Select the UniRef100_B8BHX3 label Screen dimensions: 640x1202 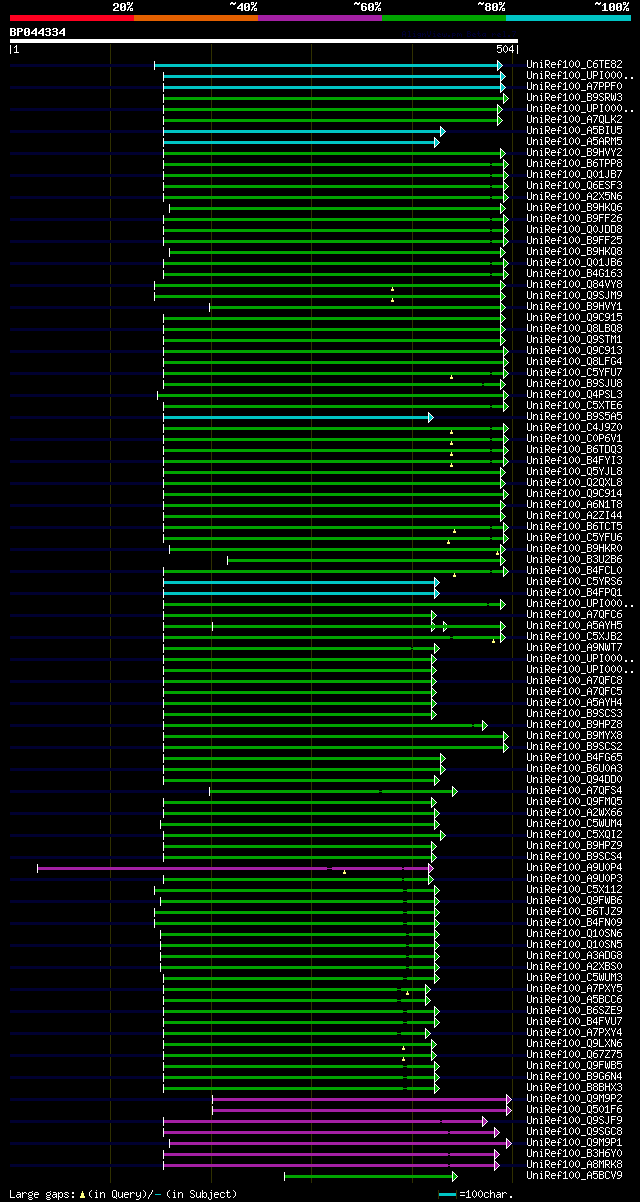tap(574, 1088)
